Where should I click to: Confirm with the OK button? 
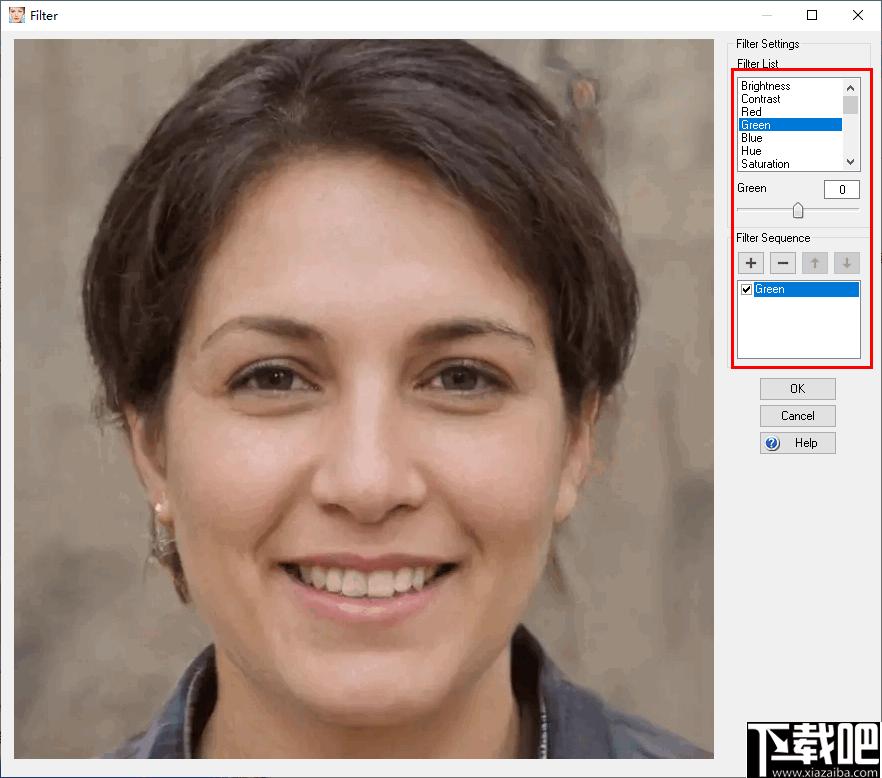click(798, 389)
